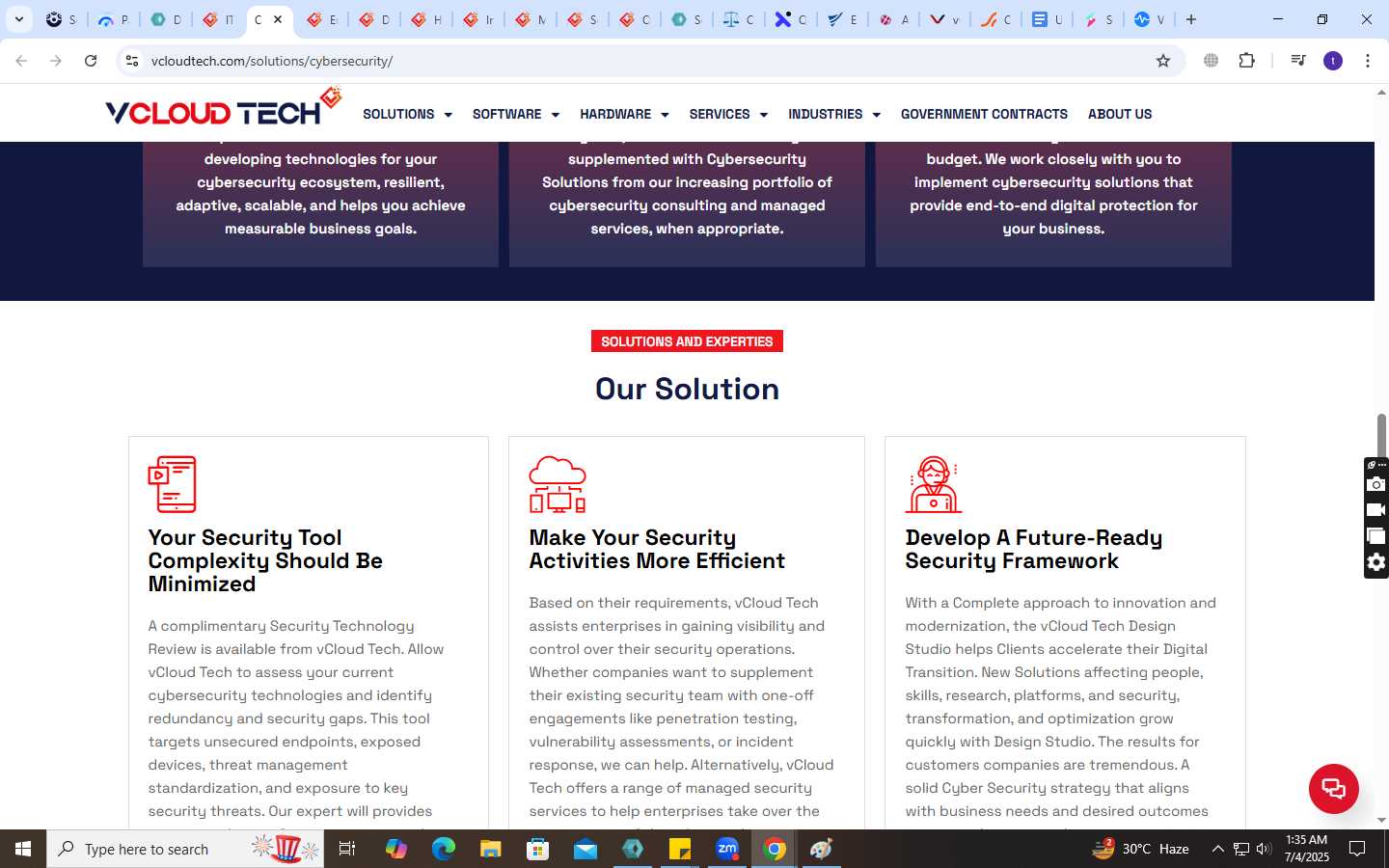Select 'Your Security Tool Complexity Should Be Minimized' heading
This screenshot has height=868, width=1389.
click(265, 560)
